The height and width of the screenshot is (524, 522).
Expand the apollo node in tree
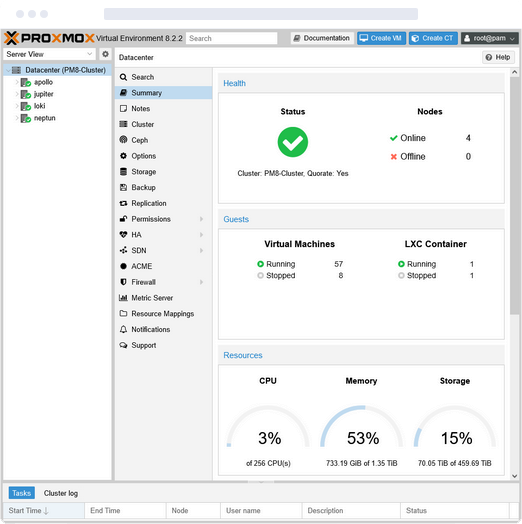point(17,82)
